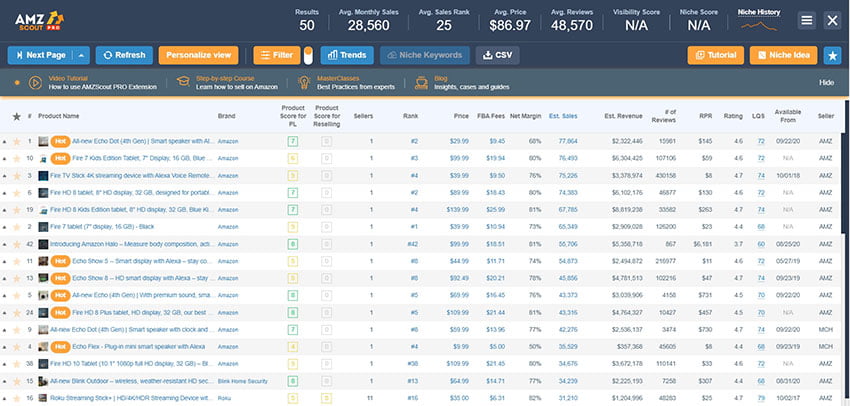Image resolution: width=850 pixels, height=406 pixels.
Task: Click the Hot badge on Fire HD 8 Plus
Action: (x=60, y=312)
